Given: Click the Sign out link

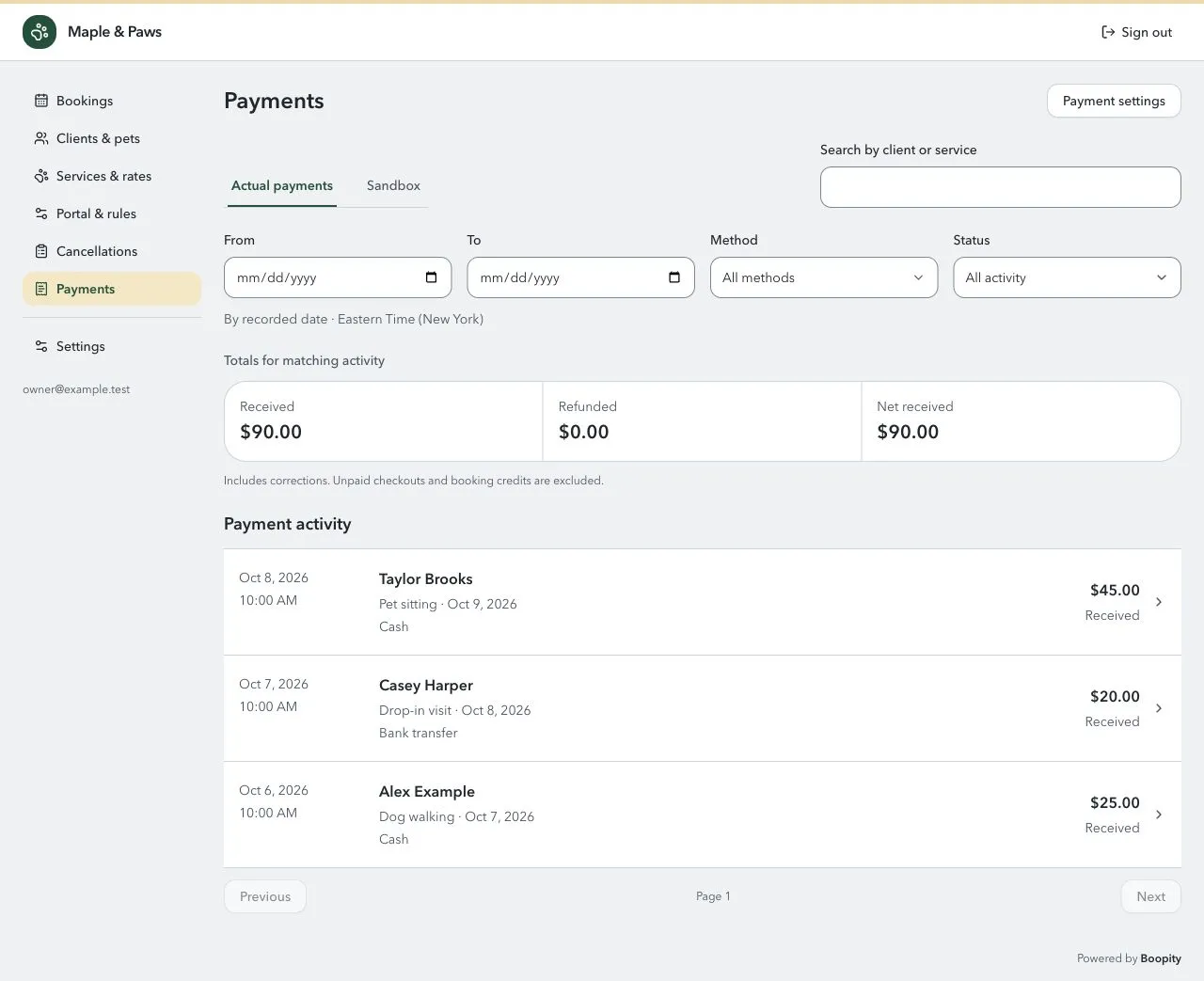Looking at the screenshot, I should click(x=1136, y=32).
